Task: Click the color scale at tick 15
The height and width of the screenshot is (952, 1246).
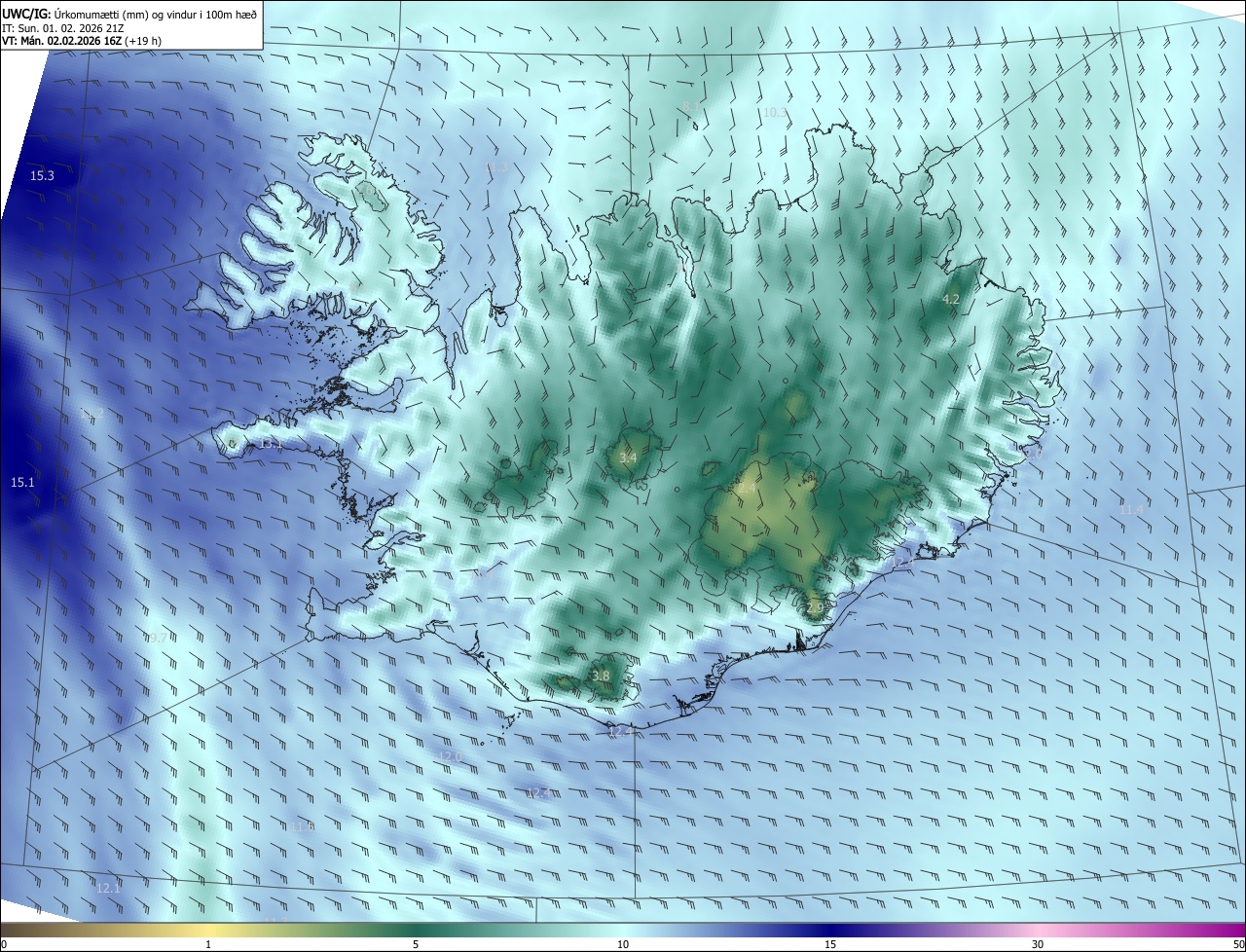Action: pos(830,944)
